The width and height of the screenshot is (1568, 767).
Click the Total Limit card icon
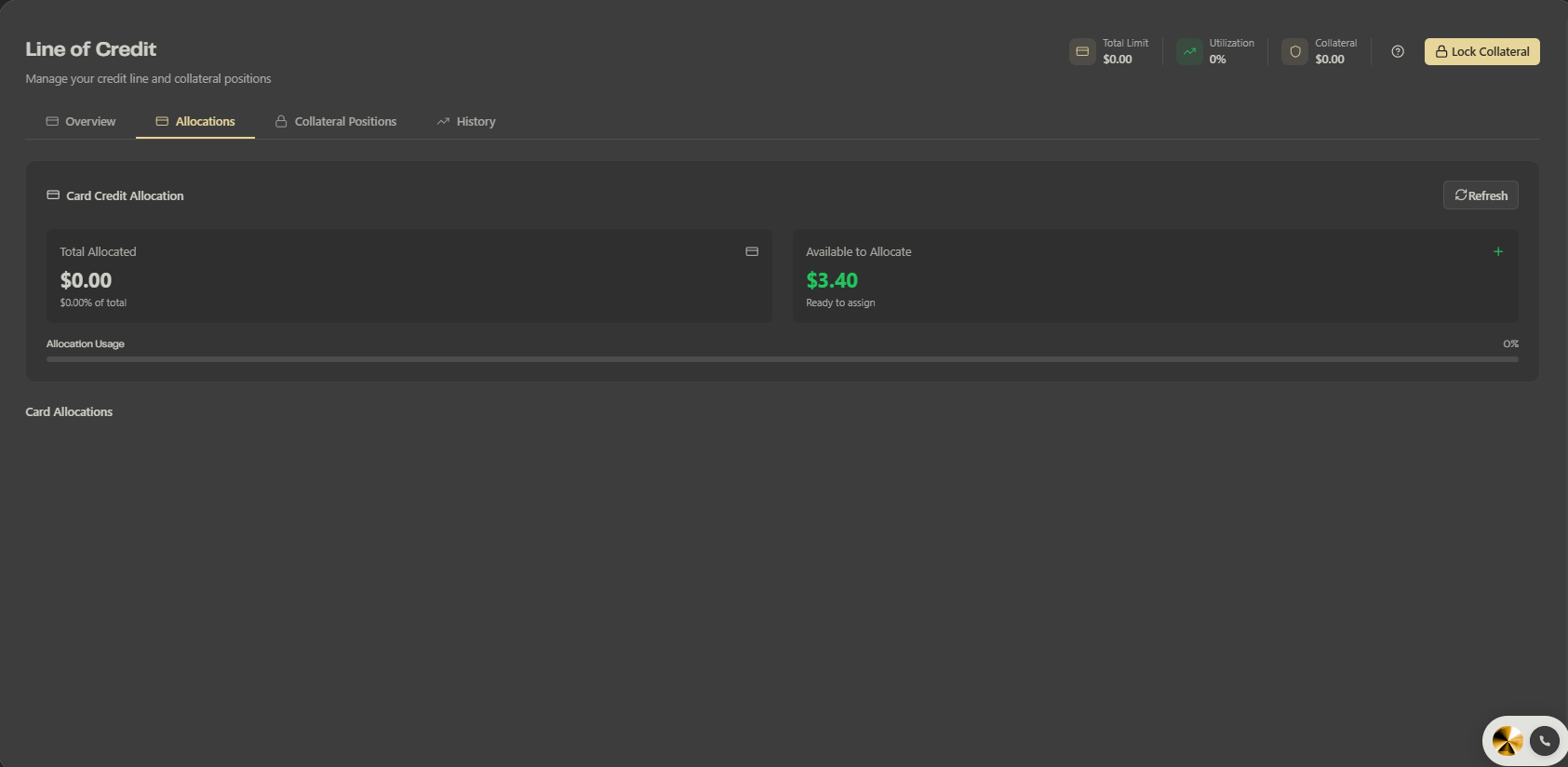[x=1082, y=51]
